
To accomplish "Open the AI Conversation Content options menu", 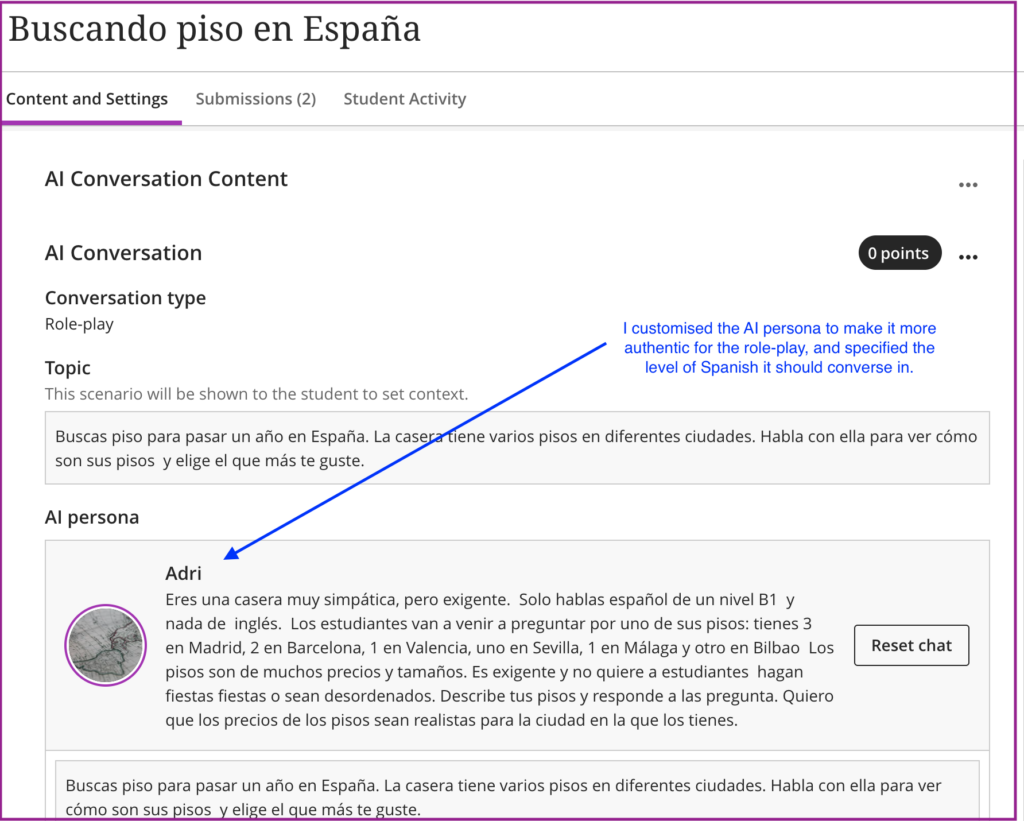I will point(968,185).
